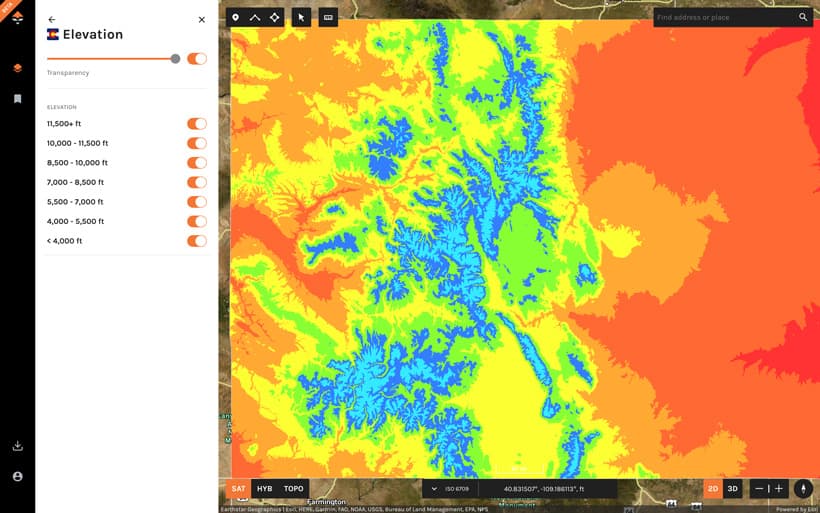Select the polygon shape tool
The height and width of the screenshot is (513, 820).
(x=275, y=18)
